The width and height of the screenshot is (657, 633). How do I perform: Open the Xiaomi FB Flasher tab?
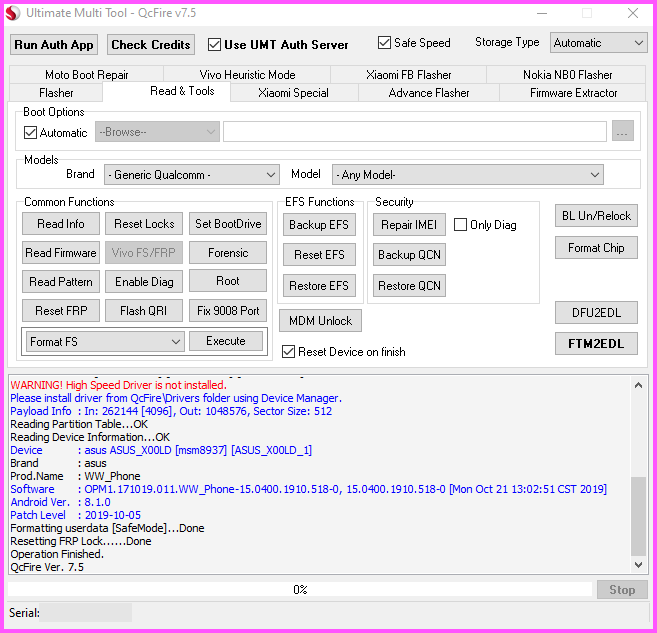coord(409,75)
